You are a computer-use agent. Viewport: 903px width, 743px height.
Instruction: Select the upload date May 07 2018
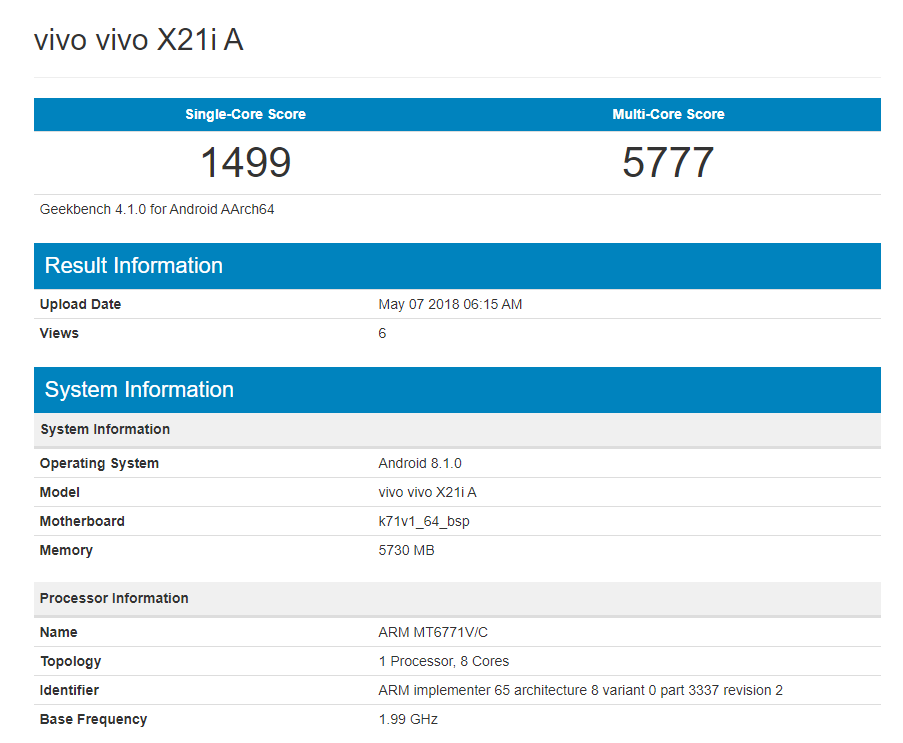[x=450, y=304]
